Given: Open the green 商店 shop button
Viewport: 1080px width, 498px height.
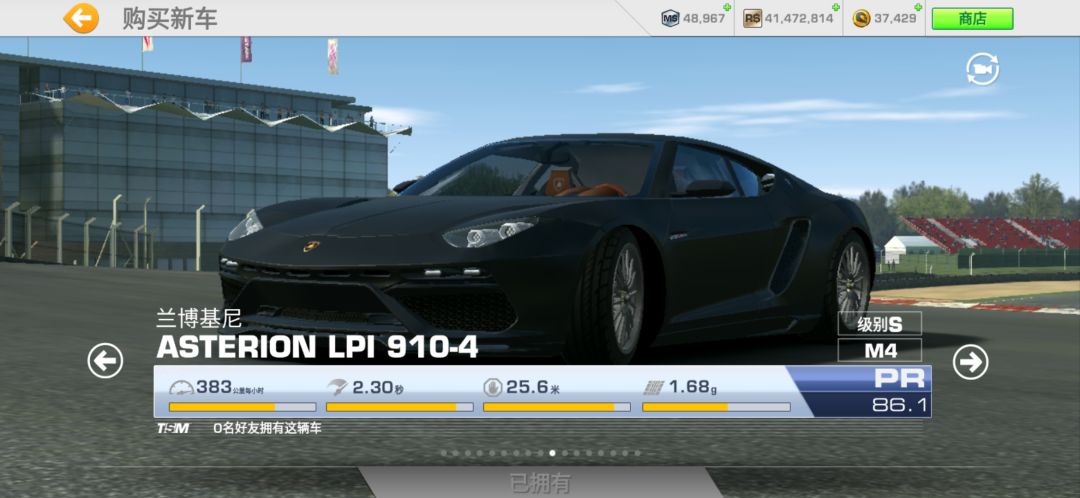Looking at the screenshot, I should click(972, 19).
